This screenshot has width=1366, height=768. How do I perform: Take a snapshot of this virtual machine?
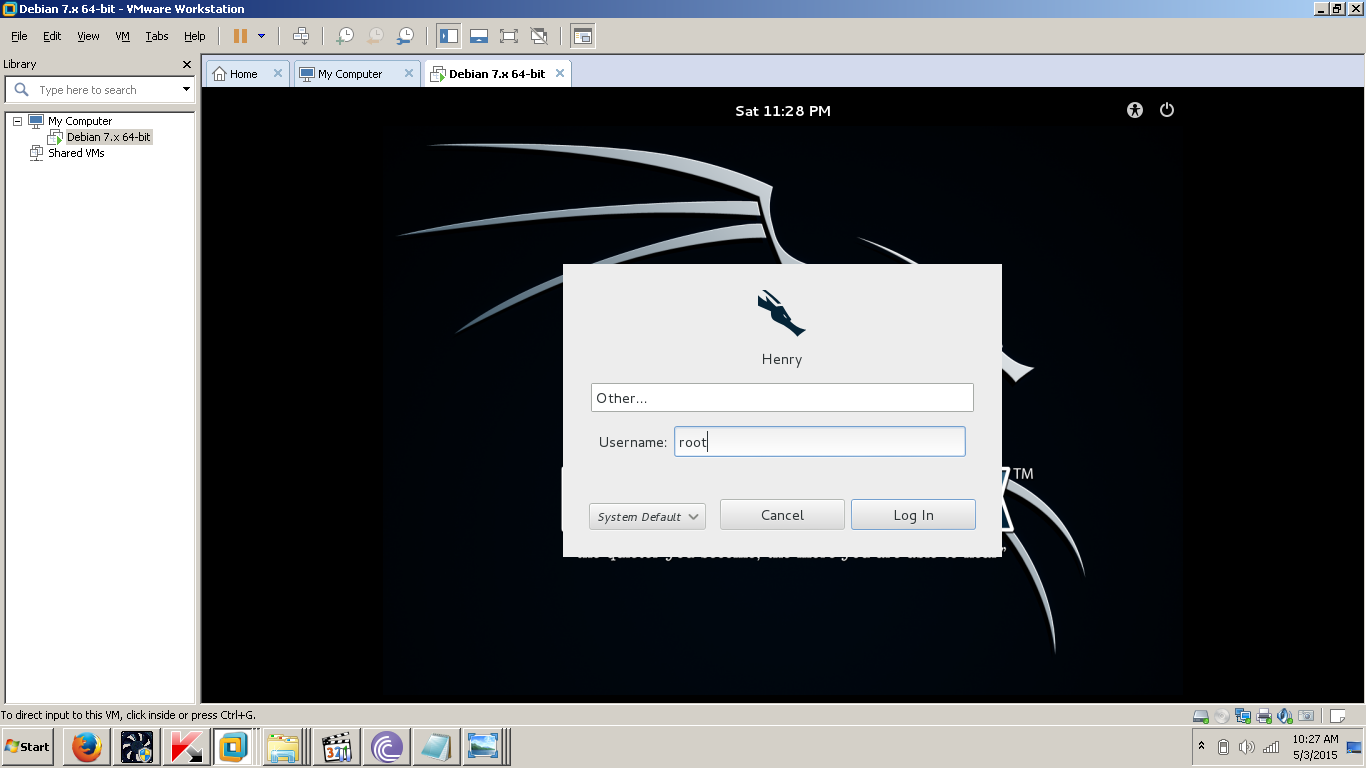click(x=345, y=36)
